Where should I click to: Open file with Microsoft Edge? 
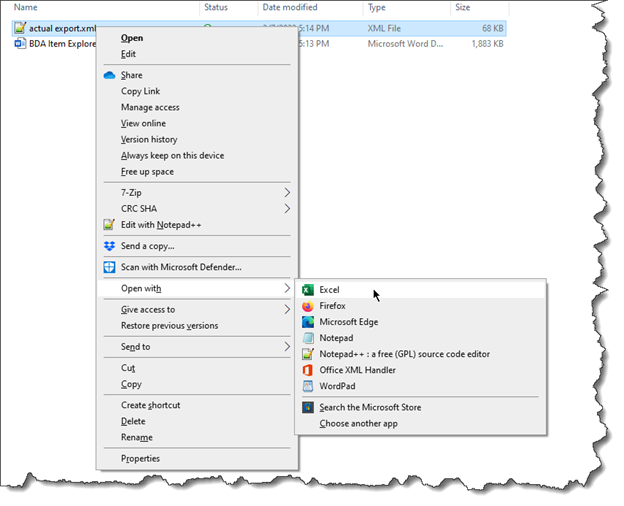tap(421, 322)
